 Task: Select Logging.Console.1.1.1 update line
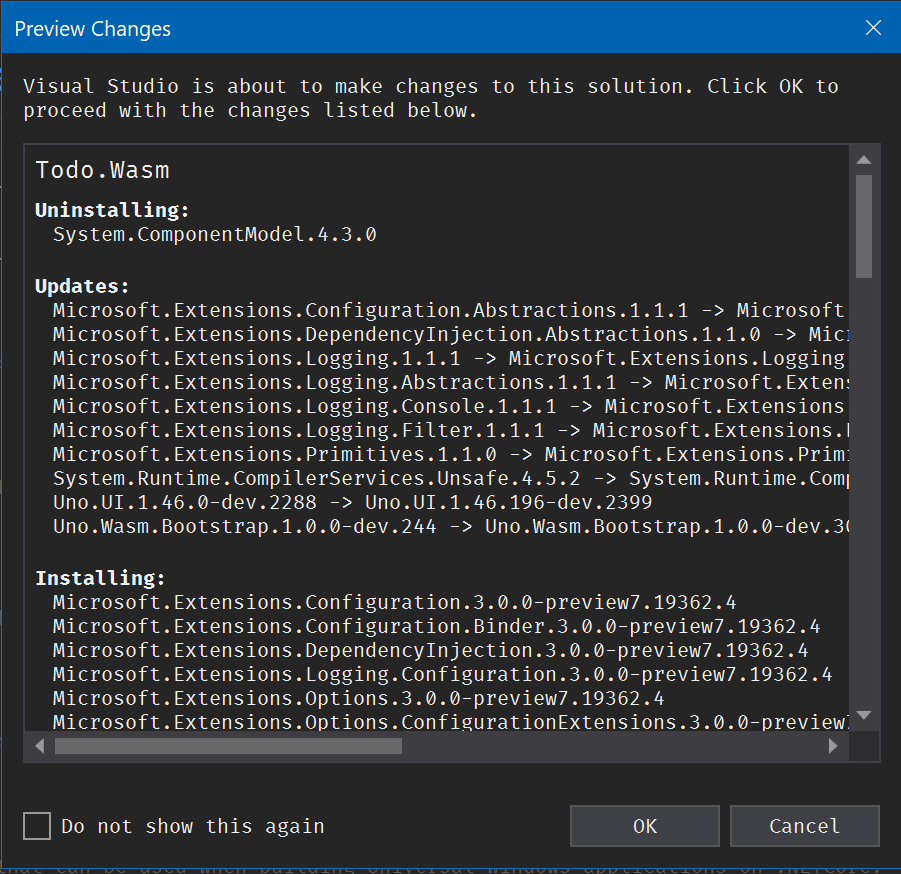coord(448,407)
